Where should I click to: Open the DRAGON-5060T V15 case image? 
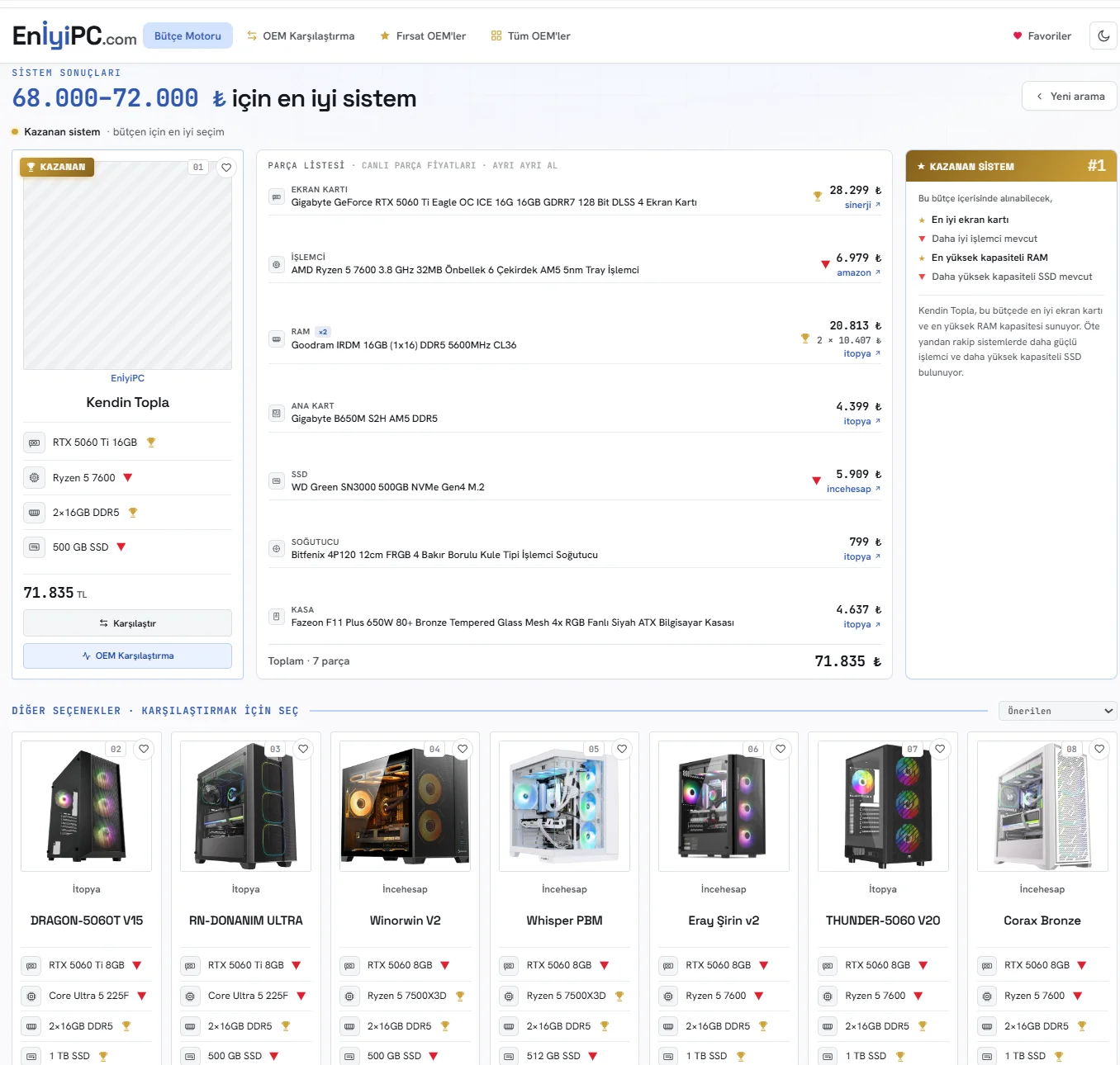(86, 806)
